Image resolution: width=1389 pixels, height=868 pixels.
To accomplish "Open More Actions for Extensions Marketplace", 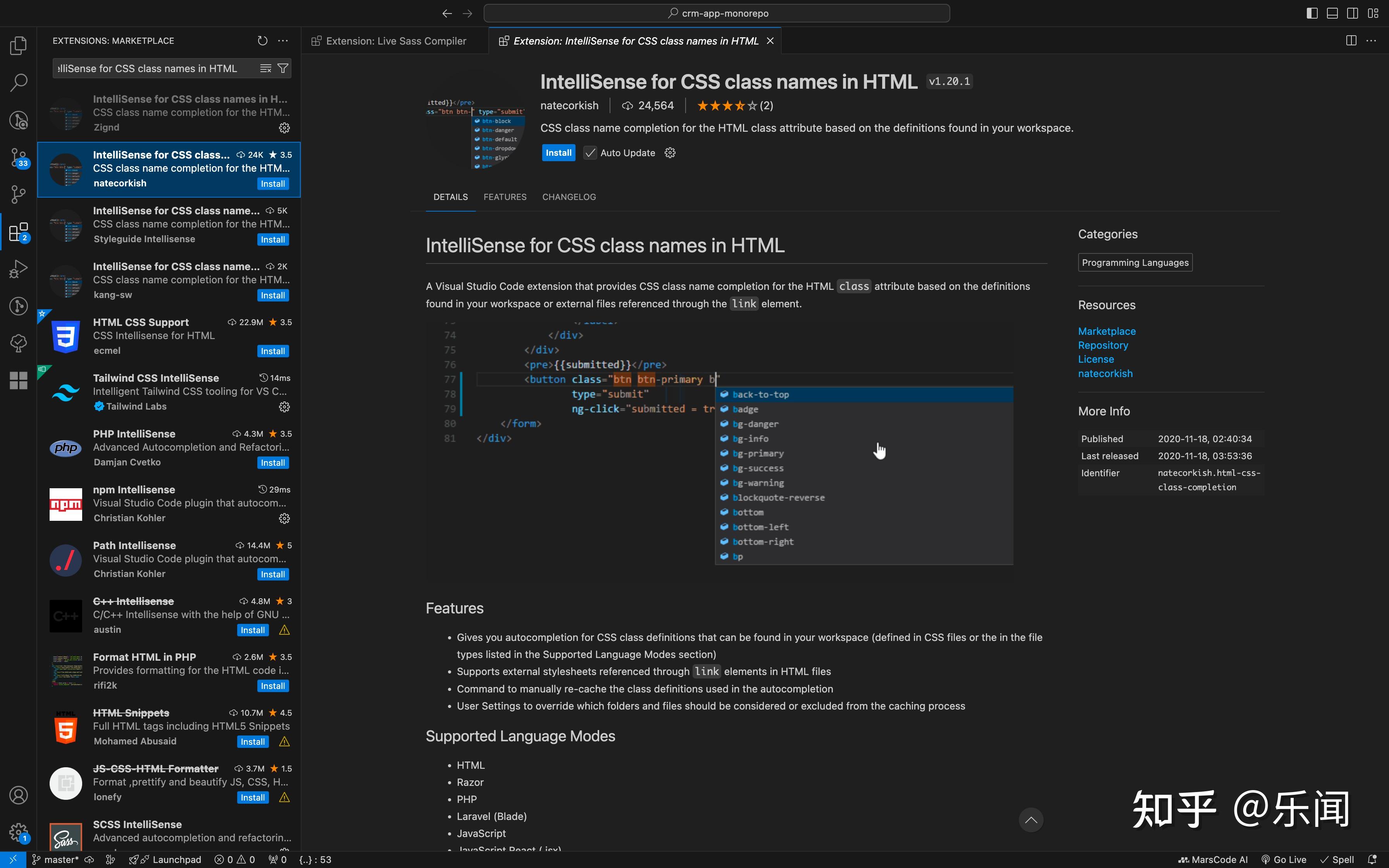I will click(283, 41).
